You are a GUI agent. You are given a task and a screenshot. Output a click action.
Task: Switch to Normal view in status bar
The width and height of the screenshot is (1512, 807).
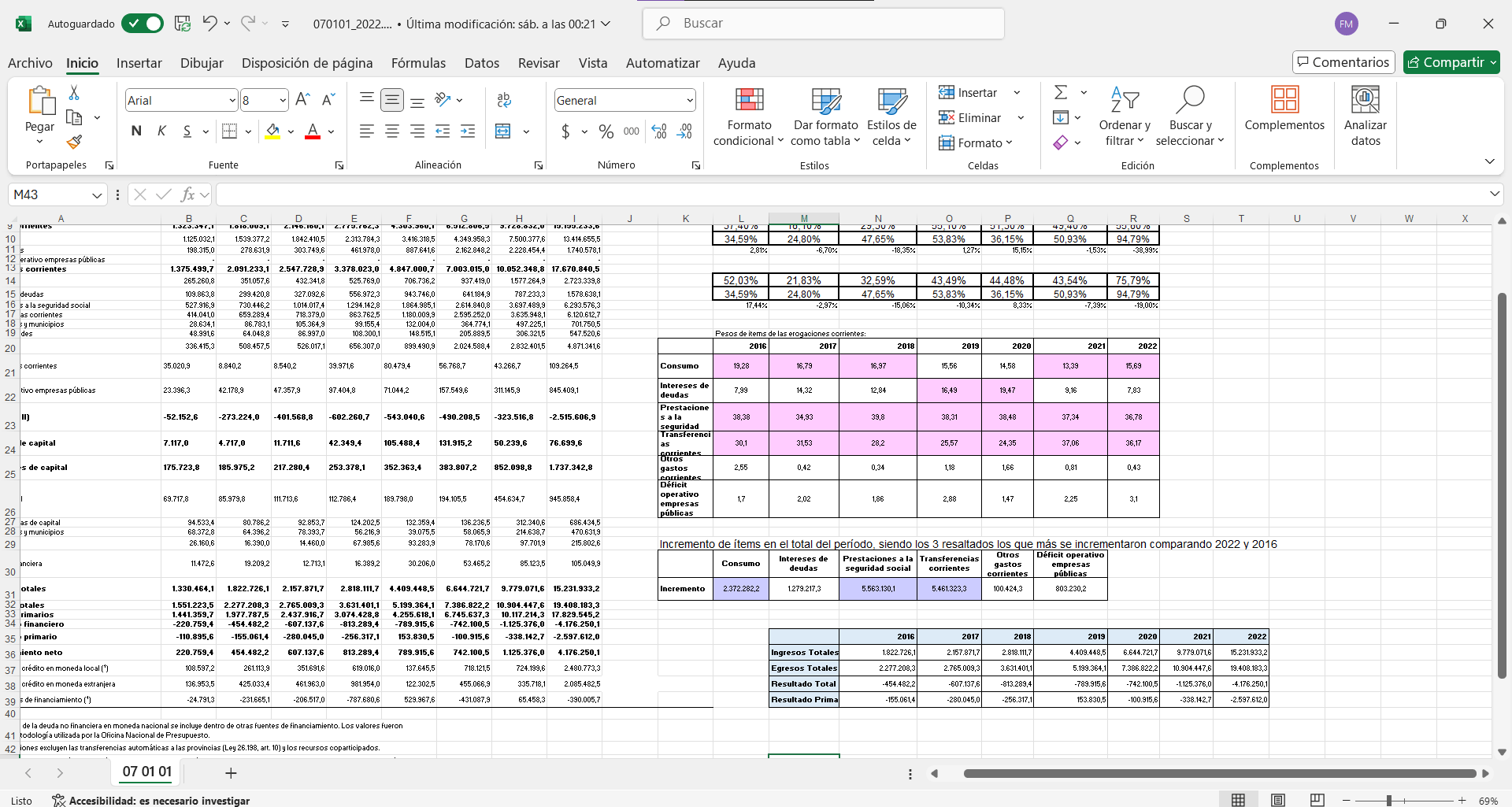point(1239,800)
